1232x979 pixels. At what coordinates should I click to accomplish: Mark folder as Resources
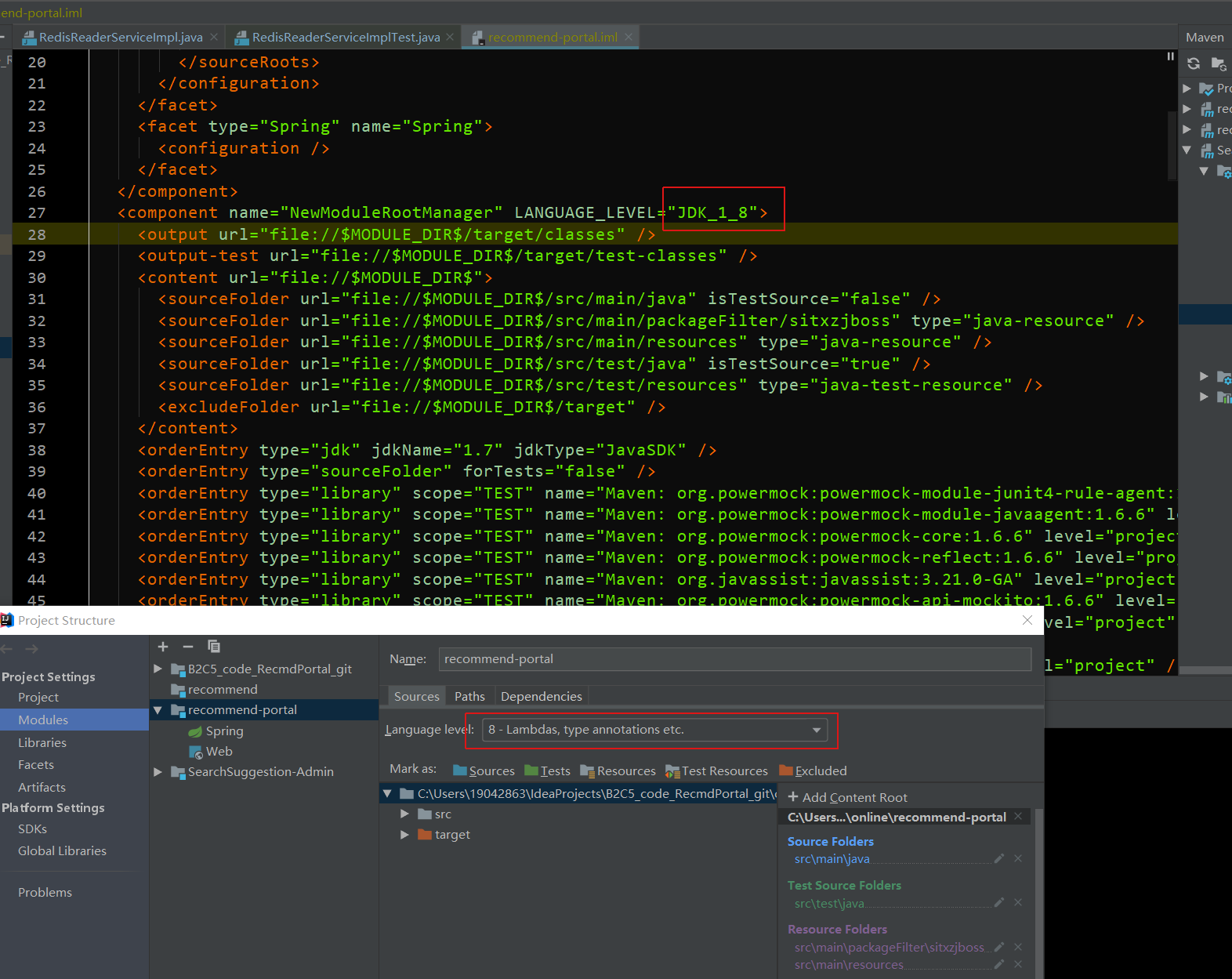coord(618,771)
